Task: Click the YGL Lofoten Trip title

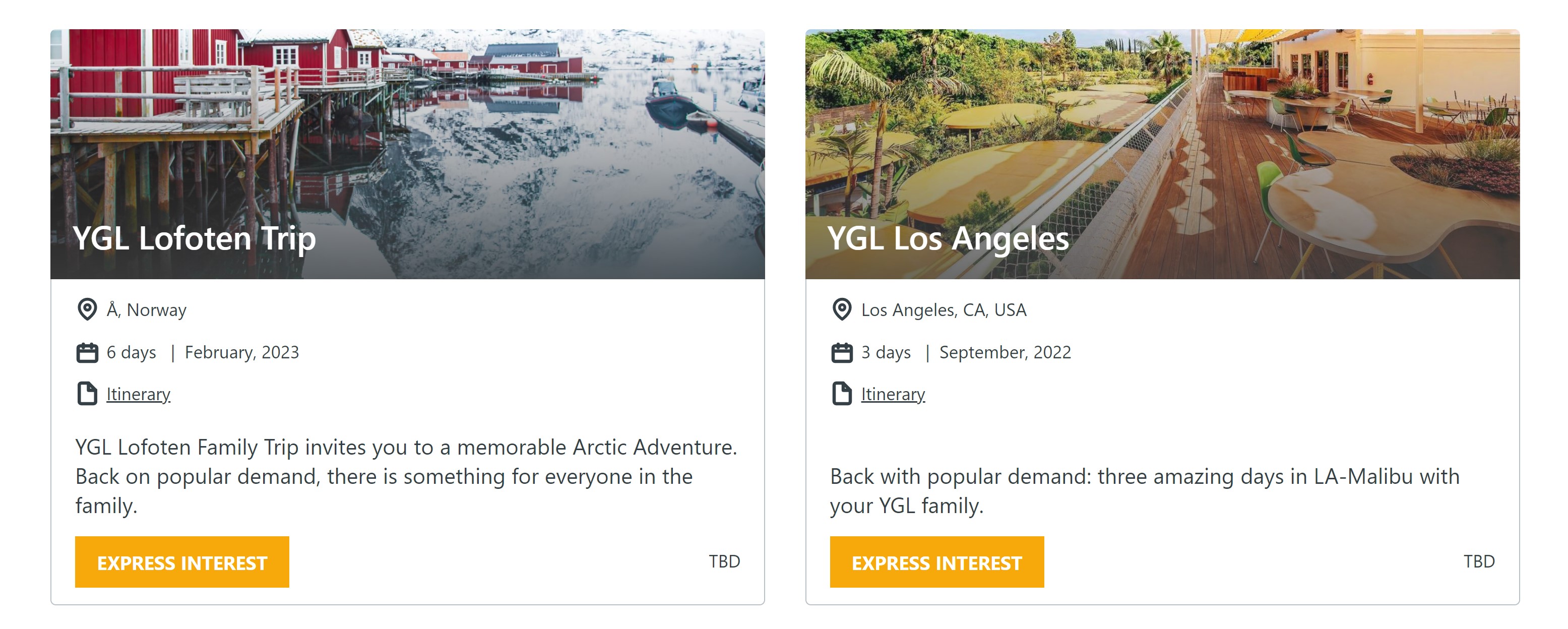Action: [194, 238]
